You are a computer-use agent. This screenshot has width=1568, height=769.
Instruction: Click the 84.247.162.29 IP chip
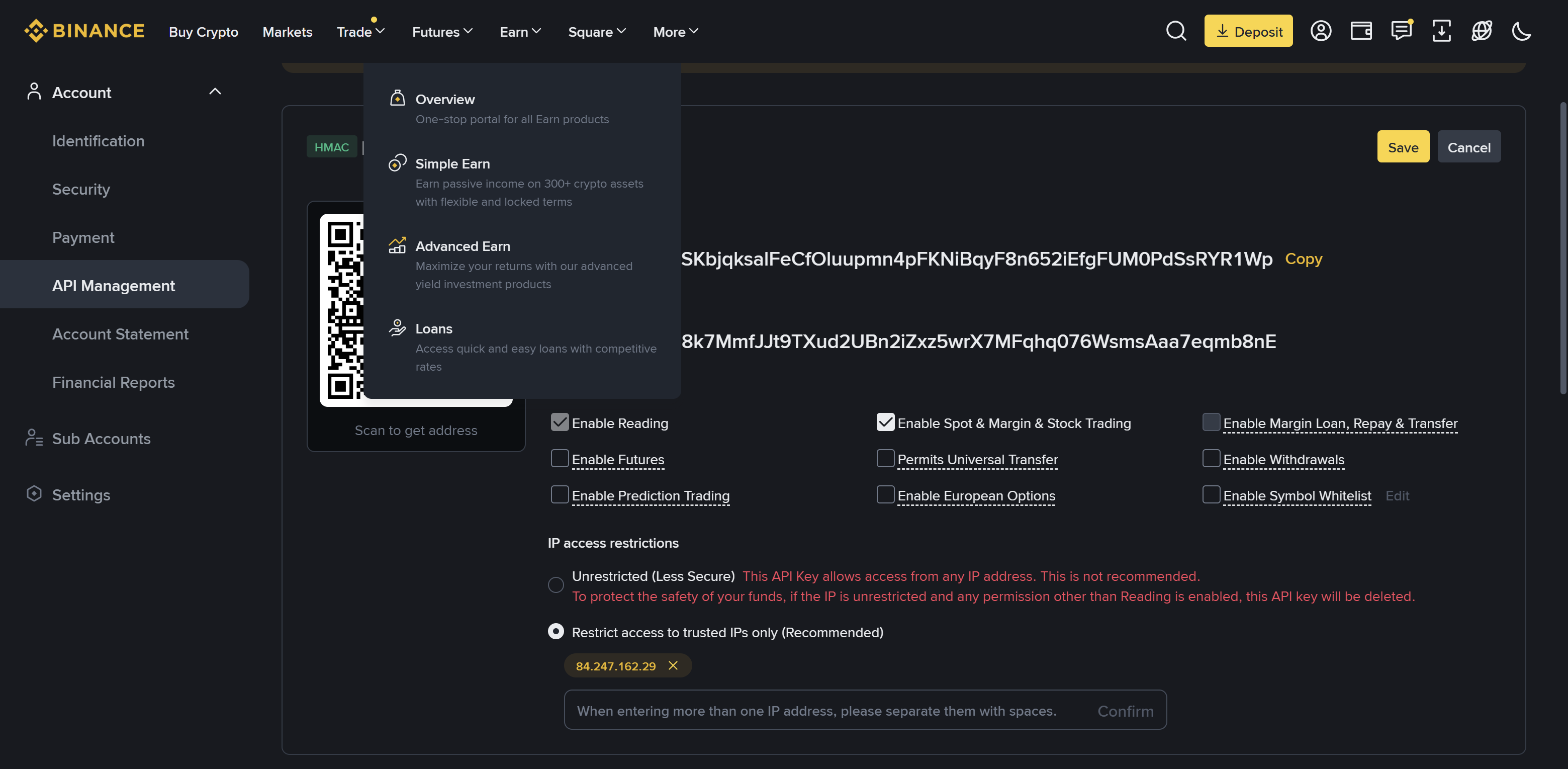(x=627, y=665)
